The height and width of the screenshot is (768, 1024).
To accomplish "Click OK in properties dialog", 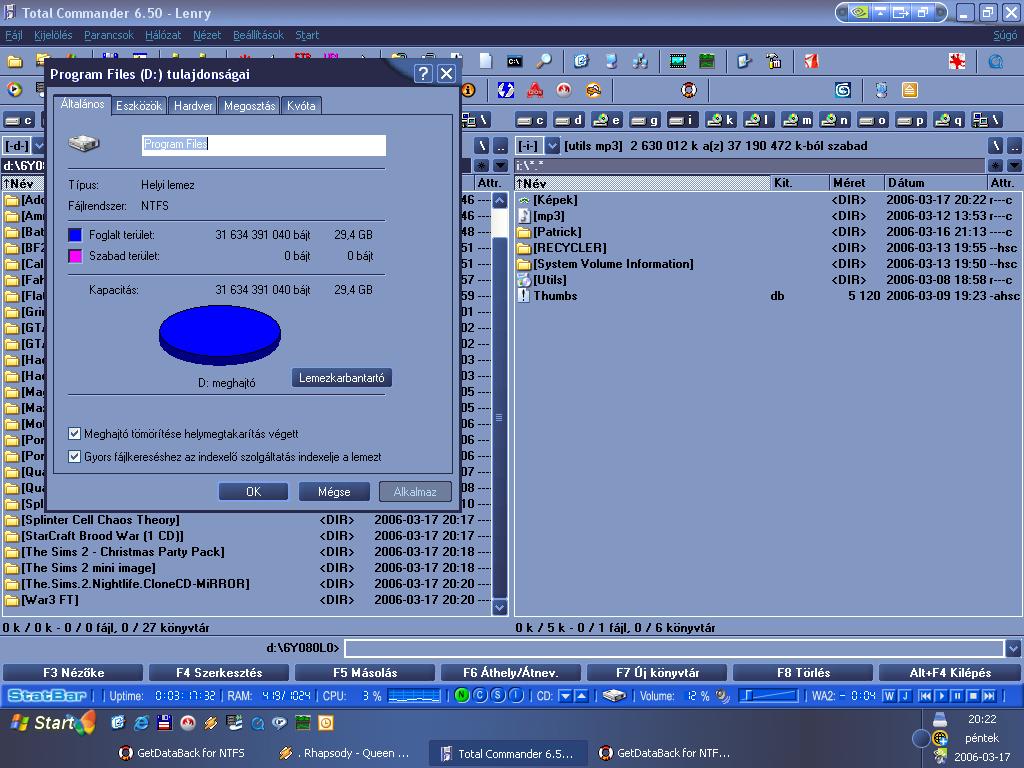I will click(253, 492).
